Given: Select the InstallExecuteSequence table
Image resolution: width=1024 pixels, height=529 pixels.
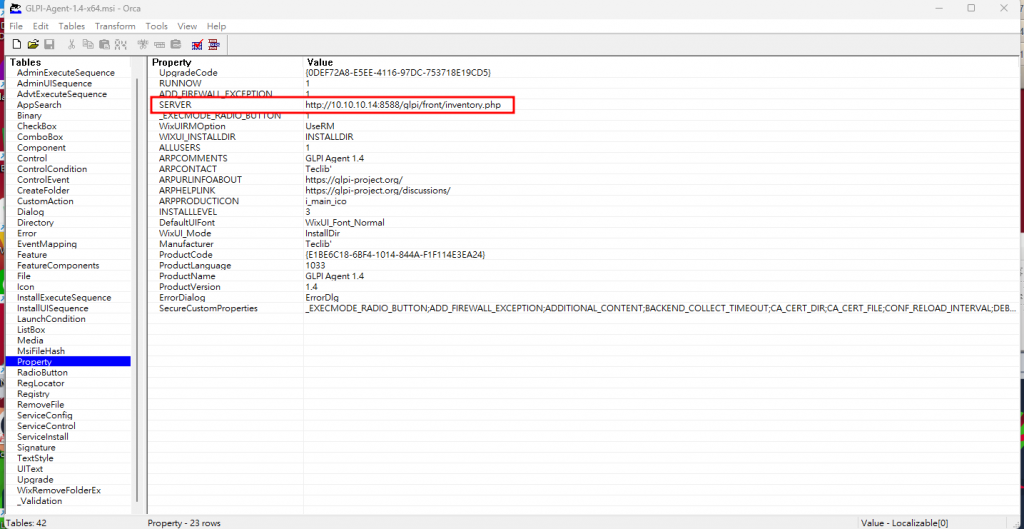Looking at the screenshot, I should click(64, 297).
